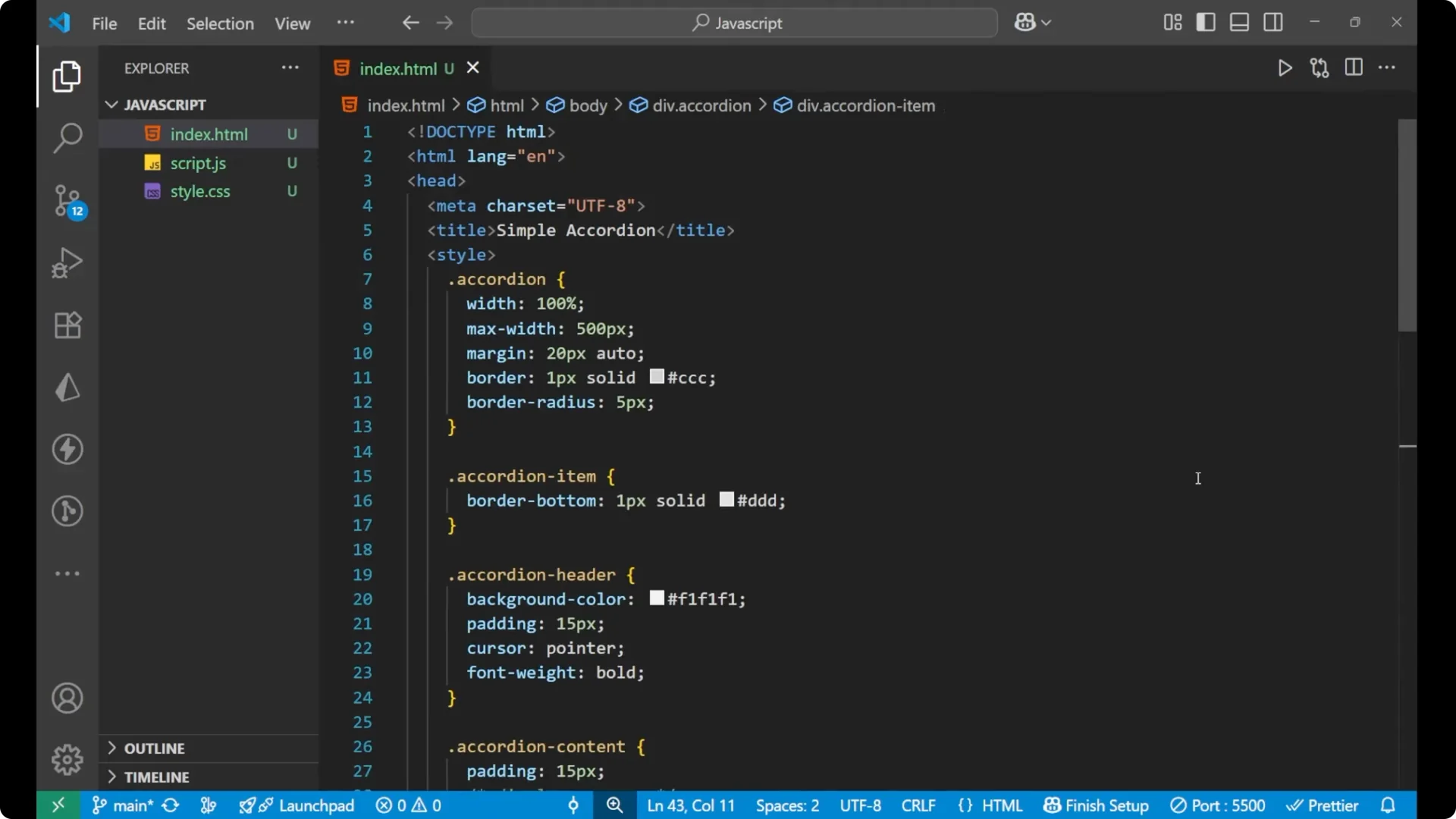Screen dimensions: 1456x819
Task: Select the Run and Debug icon
Action: pyautogui.click(x=67, y=262)
